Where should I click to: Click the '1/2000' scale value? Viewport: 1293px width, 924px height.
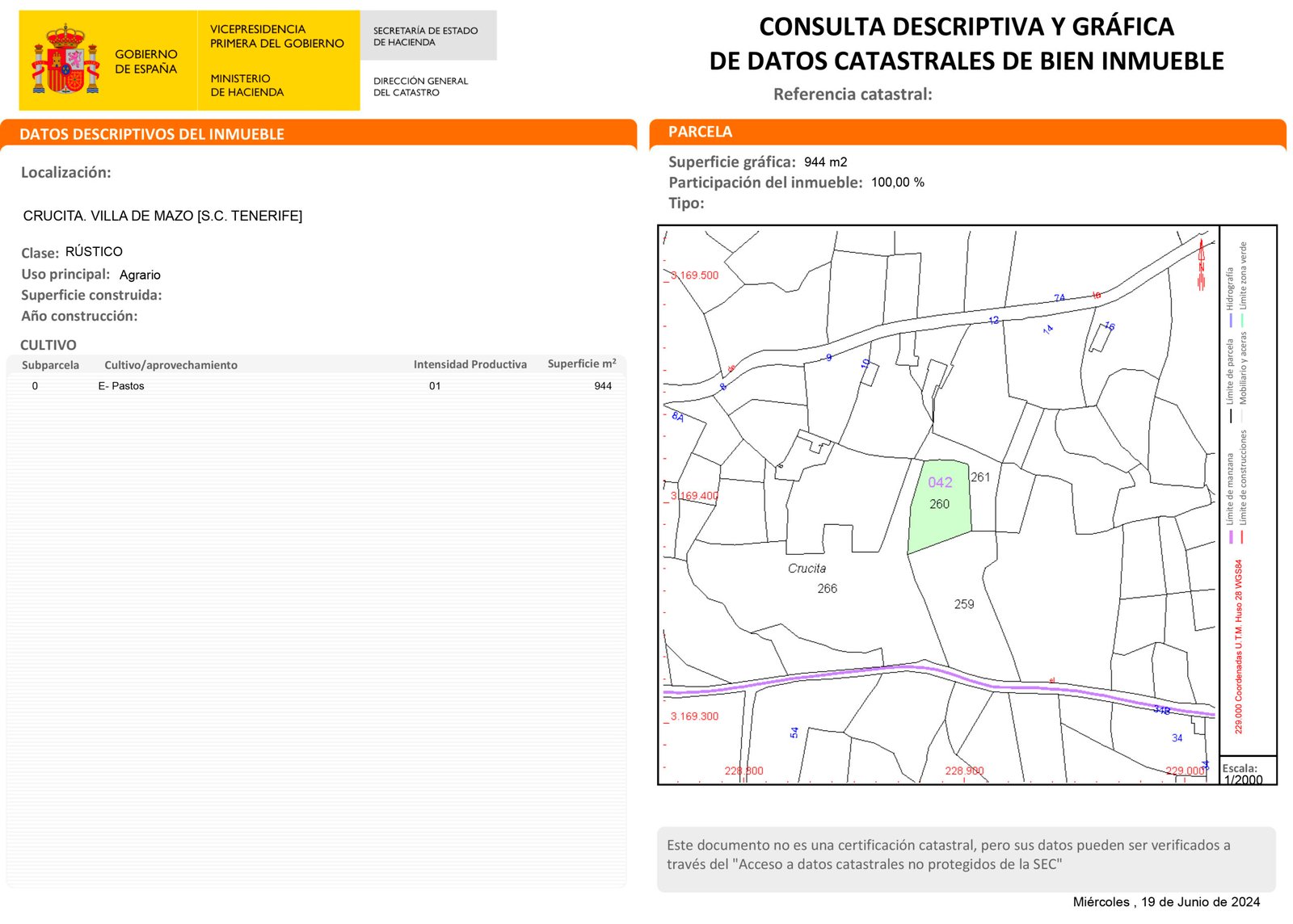coord(1243,780)
